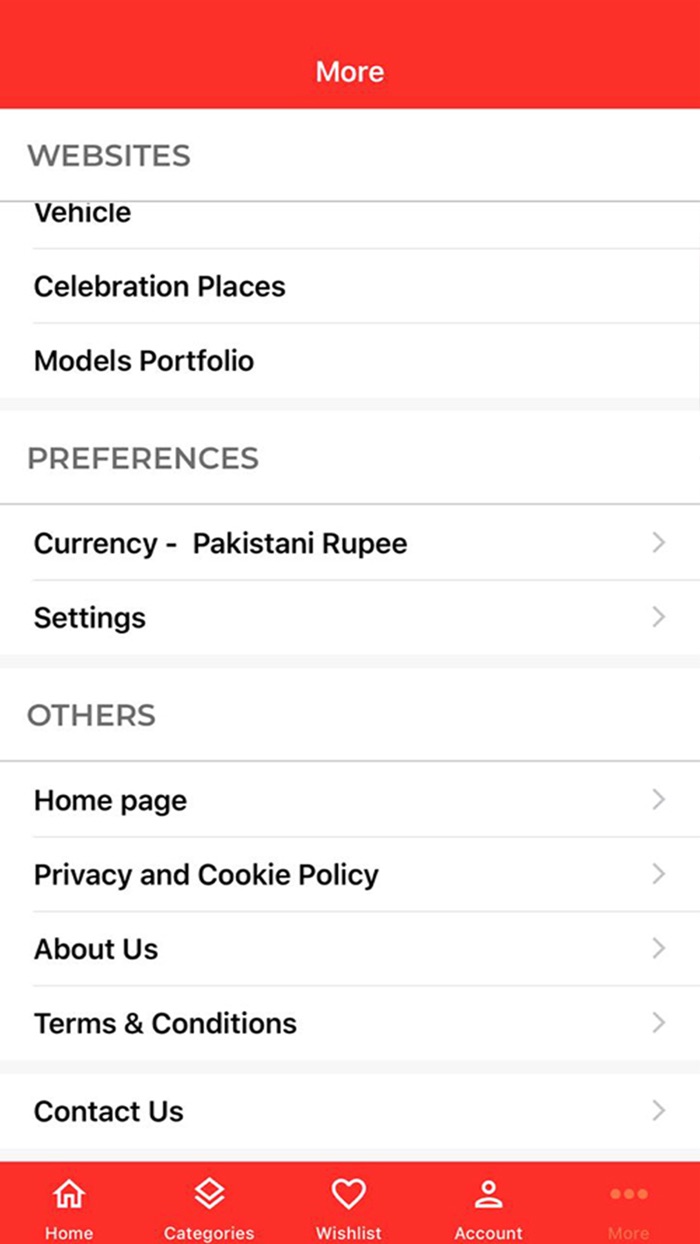Open Categories layers icon

[209, 1193]
